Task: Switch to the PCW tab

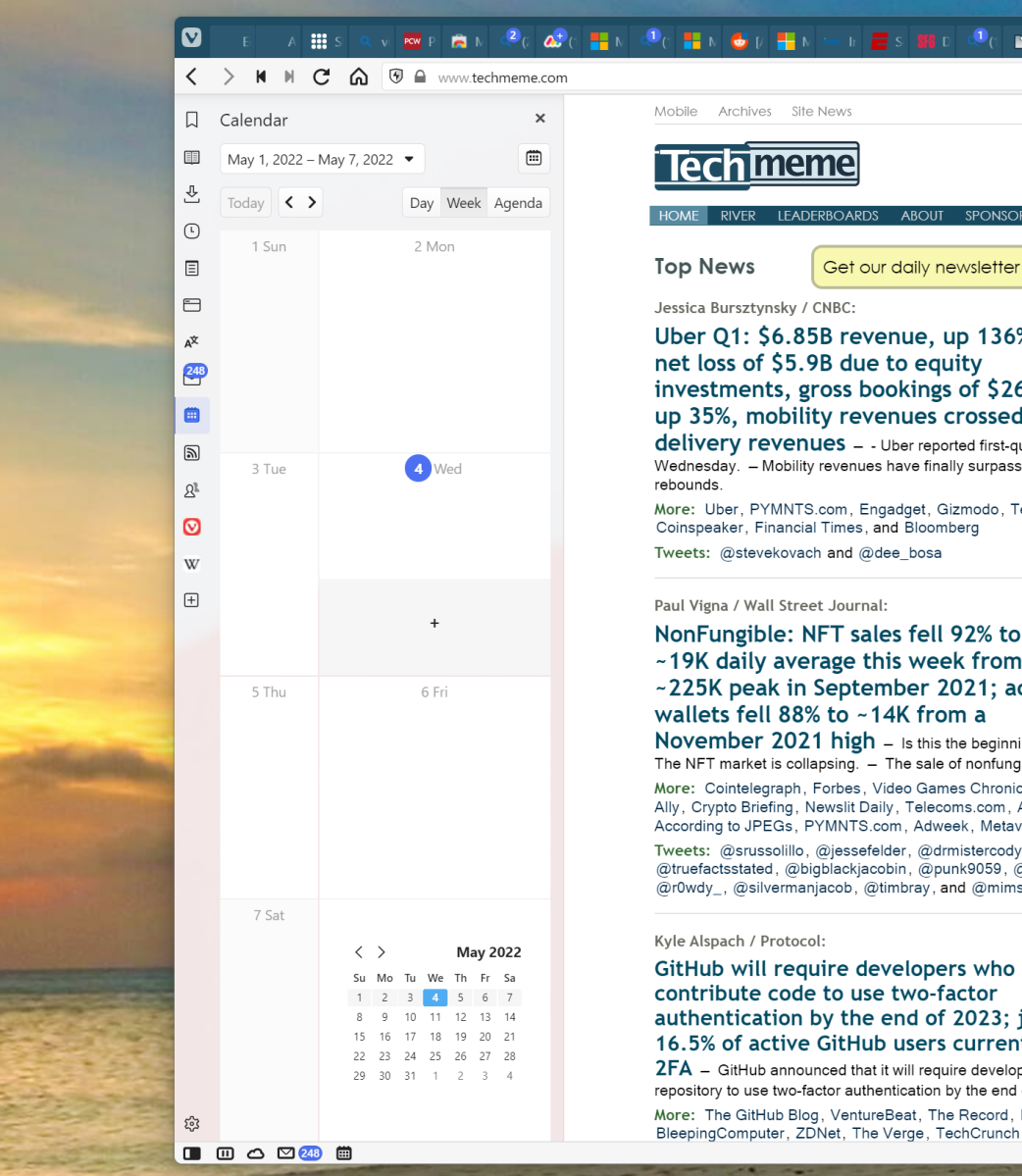Action: click(419, 41)
